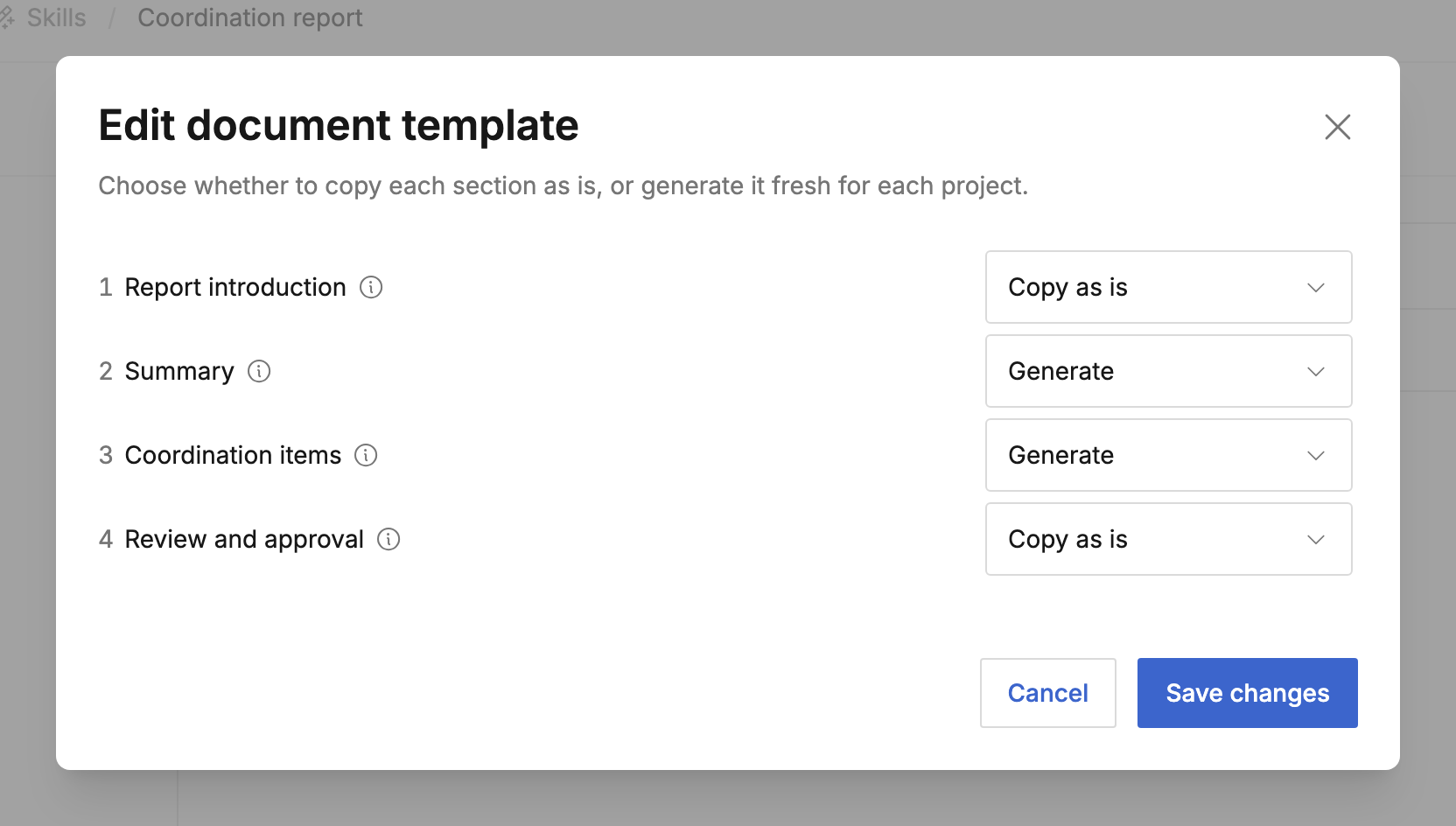
Task: Click the info icon next to Summary
Action: (259, 371)
